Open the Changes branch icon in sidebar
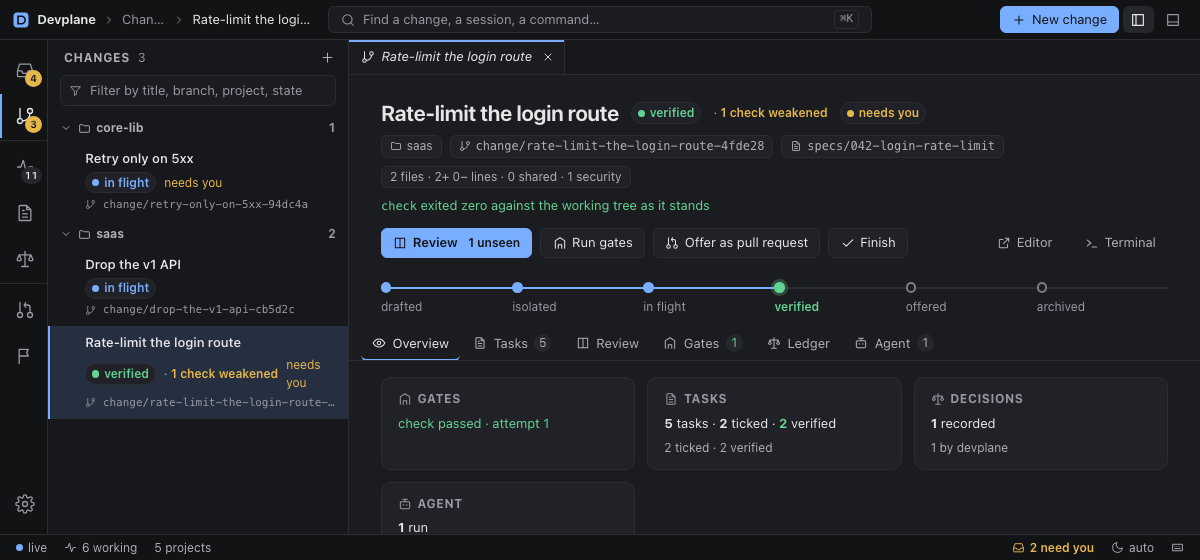The height and width of the screenshot is (560, 1200). [25, 117]
